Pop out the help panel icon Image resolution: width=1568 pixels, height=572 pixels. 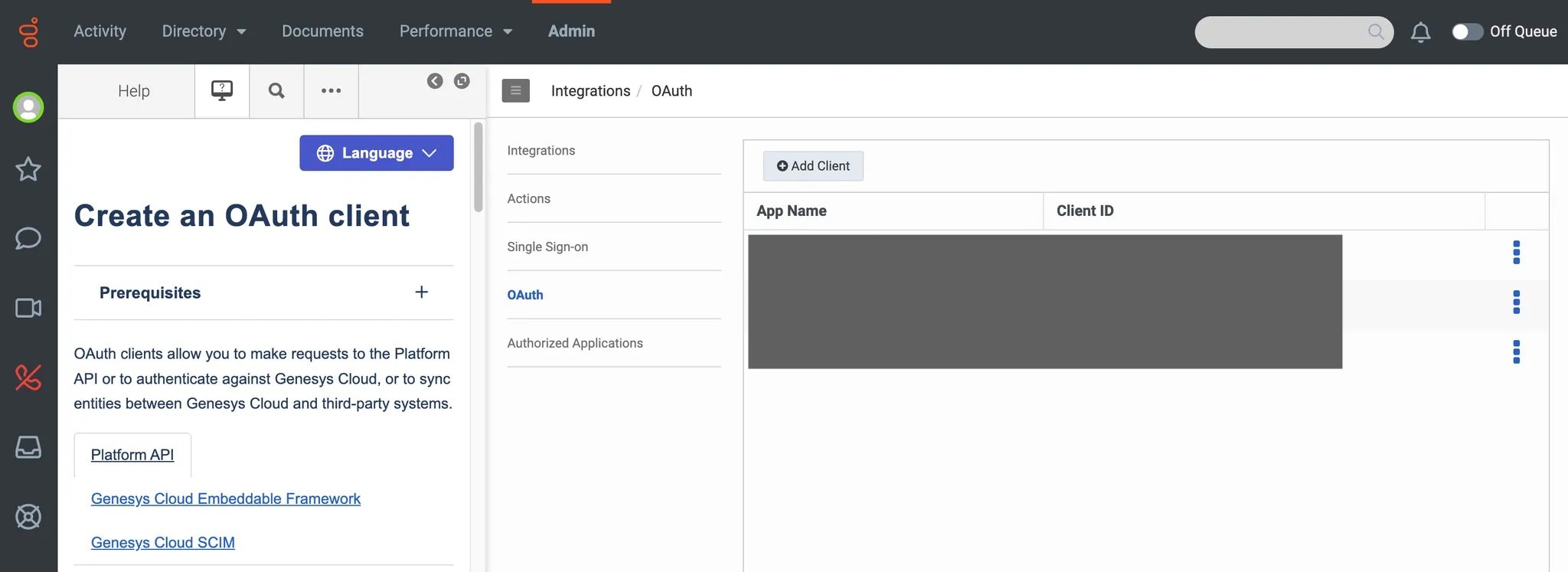coord(462,81)
